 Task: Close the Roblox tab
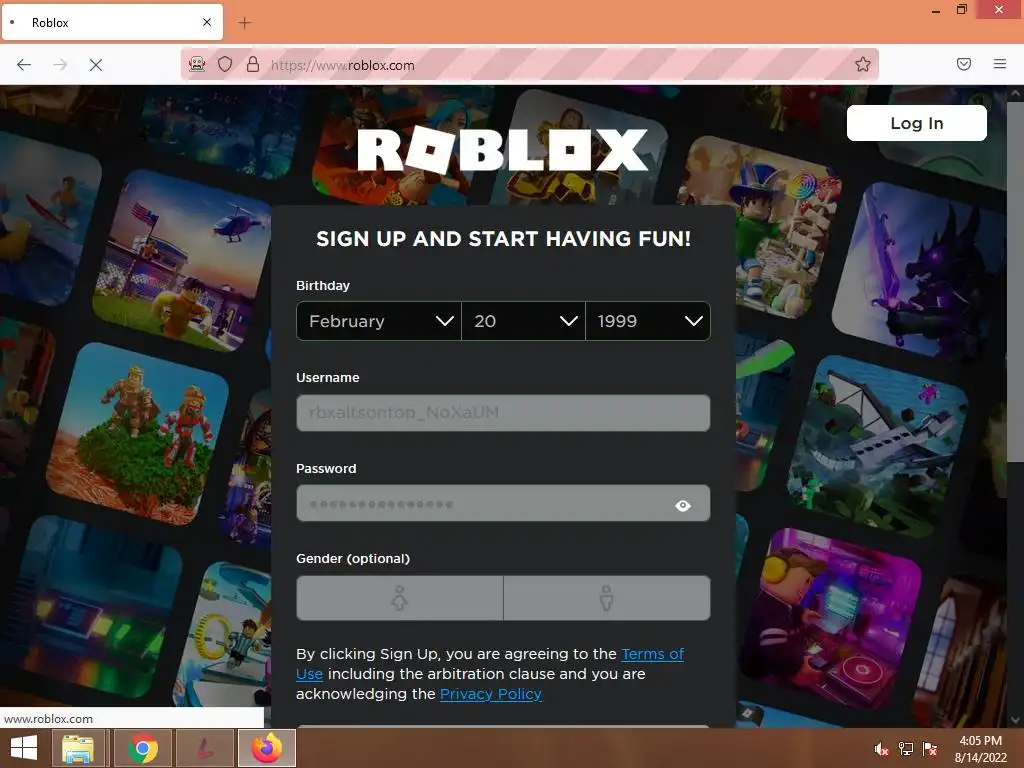click(x=207, y=22)
